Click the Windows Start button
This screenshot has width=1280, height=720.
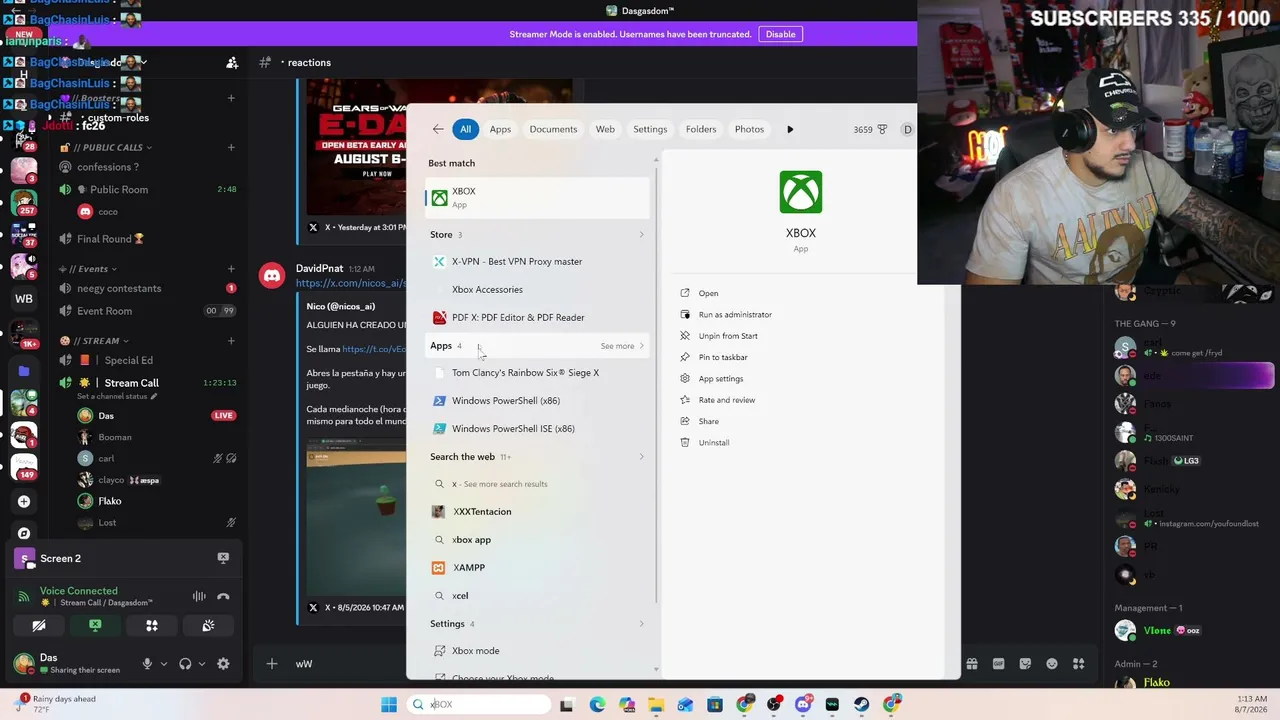(389, 705)
